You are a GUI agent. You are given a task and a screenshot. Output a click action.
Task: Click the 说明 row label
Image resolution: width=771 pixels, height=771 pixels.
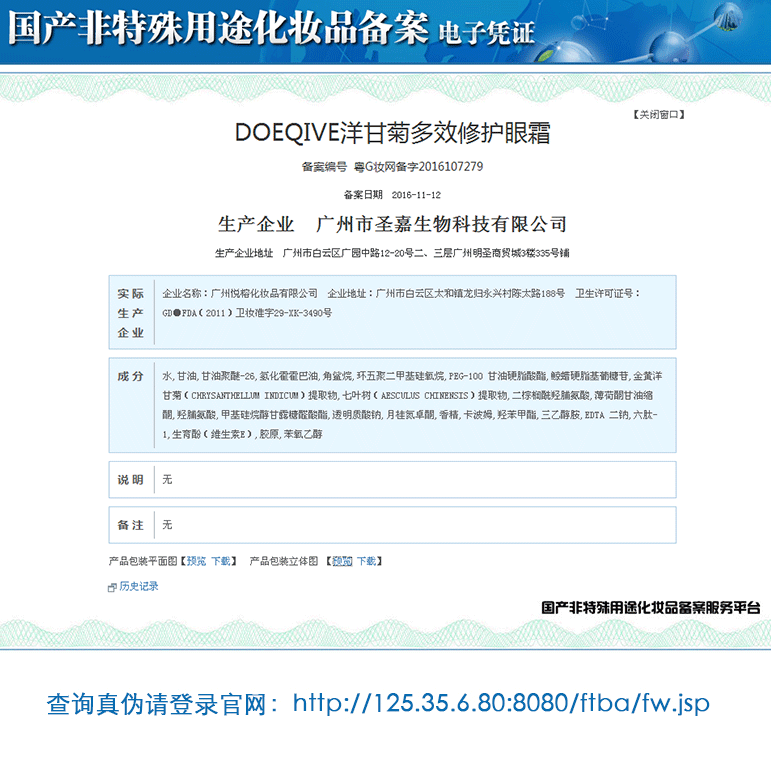[x=130, y=480]
